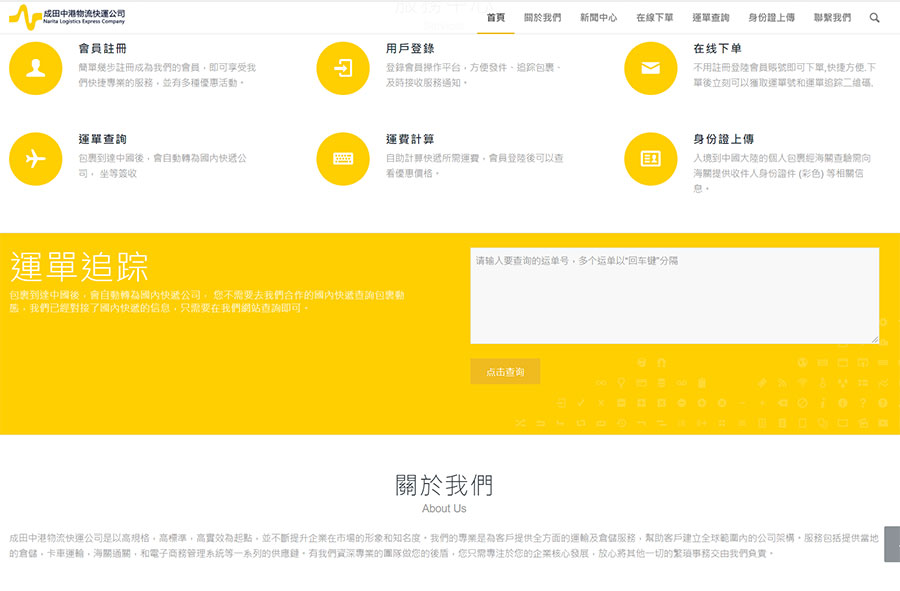The width and height of the screenshot is (900, 591).
Task: Open 聯繫我們 contact menu item
Action: click(832, 18)
